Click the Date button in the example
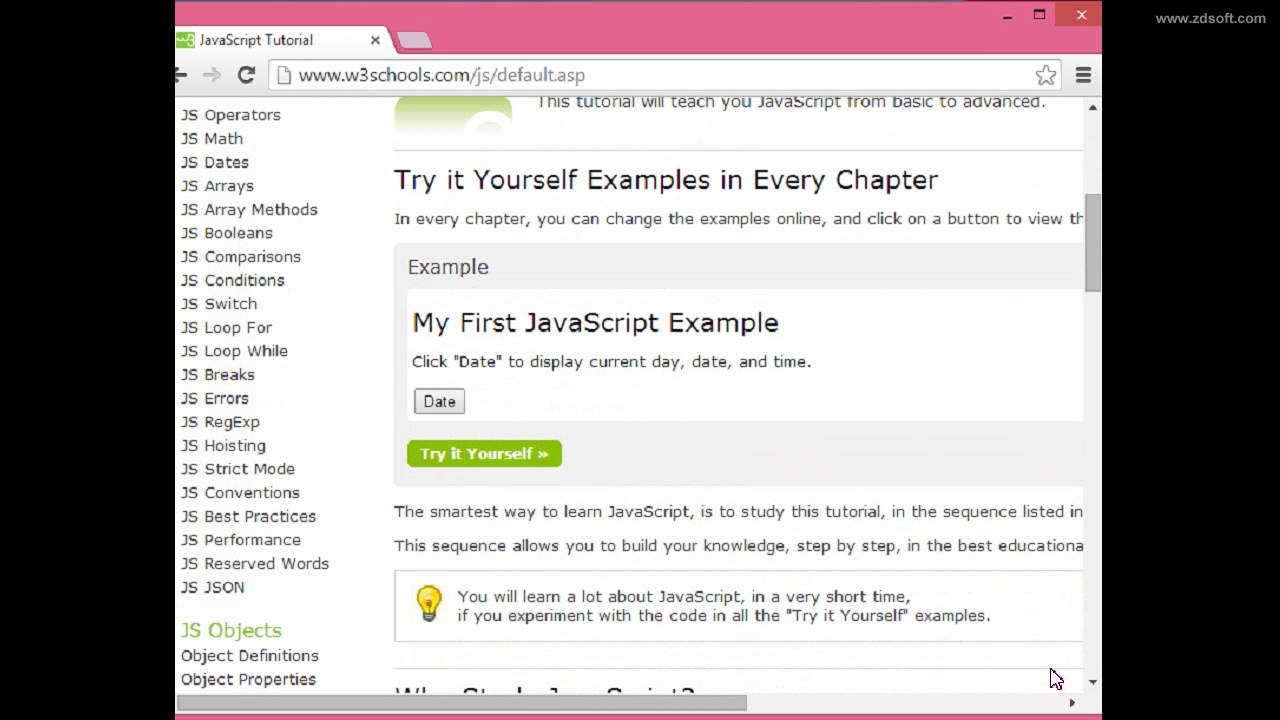 pos(439,401)
